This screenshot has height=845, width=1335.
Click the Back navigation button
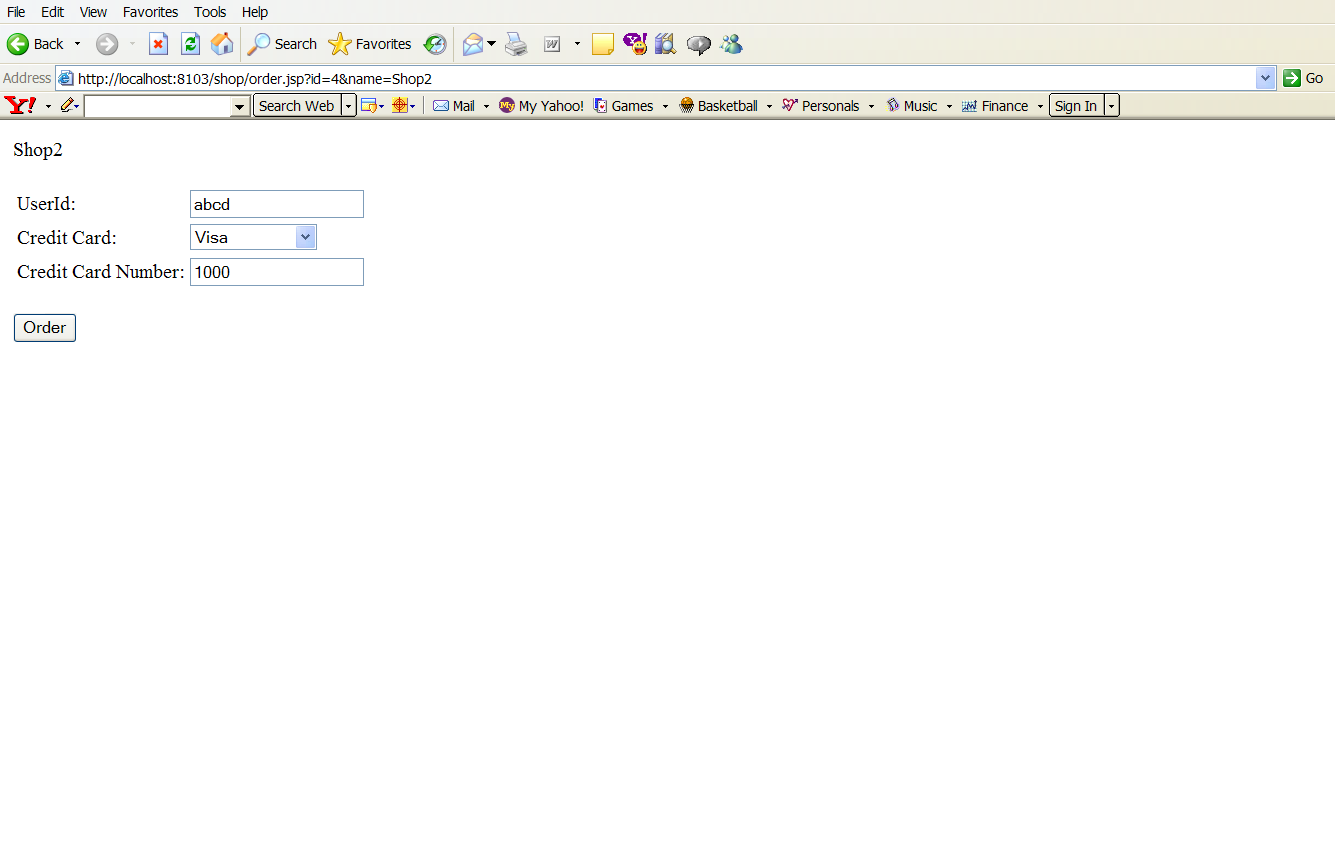36,44
